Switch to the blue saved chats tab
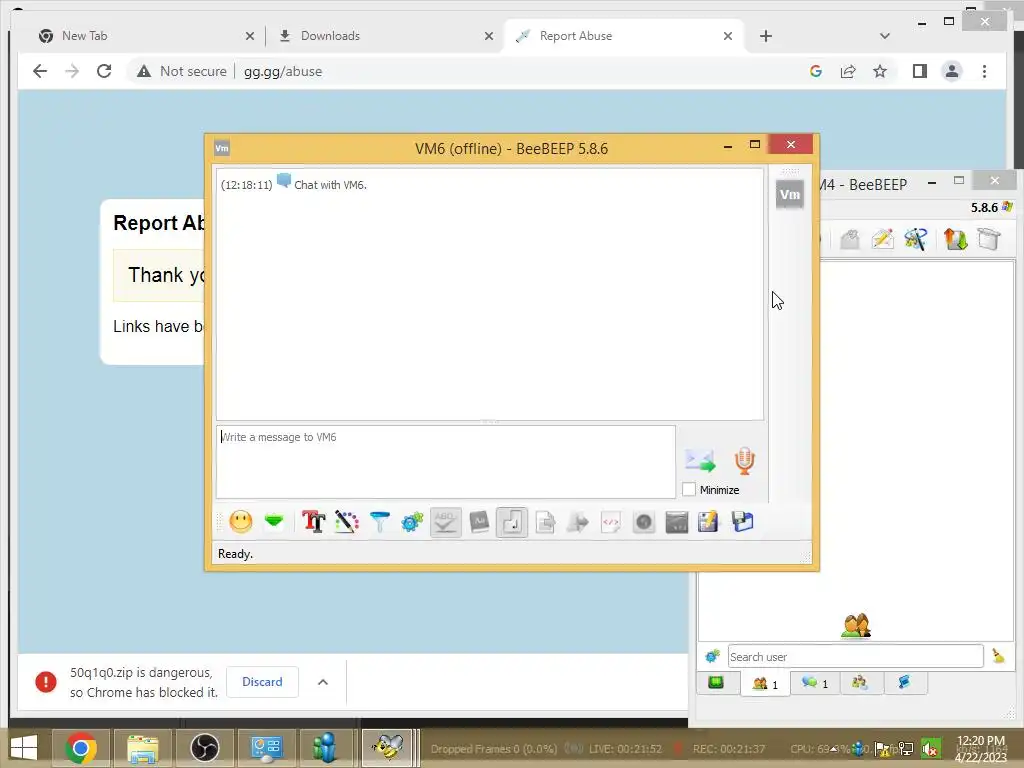1024x768 pixels. click(905, 682)
